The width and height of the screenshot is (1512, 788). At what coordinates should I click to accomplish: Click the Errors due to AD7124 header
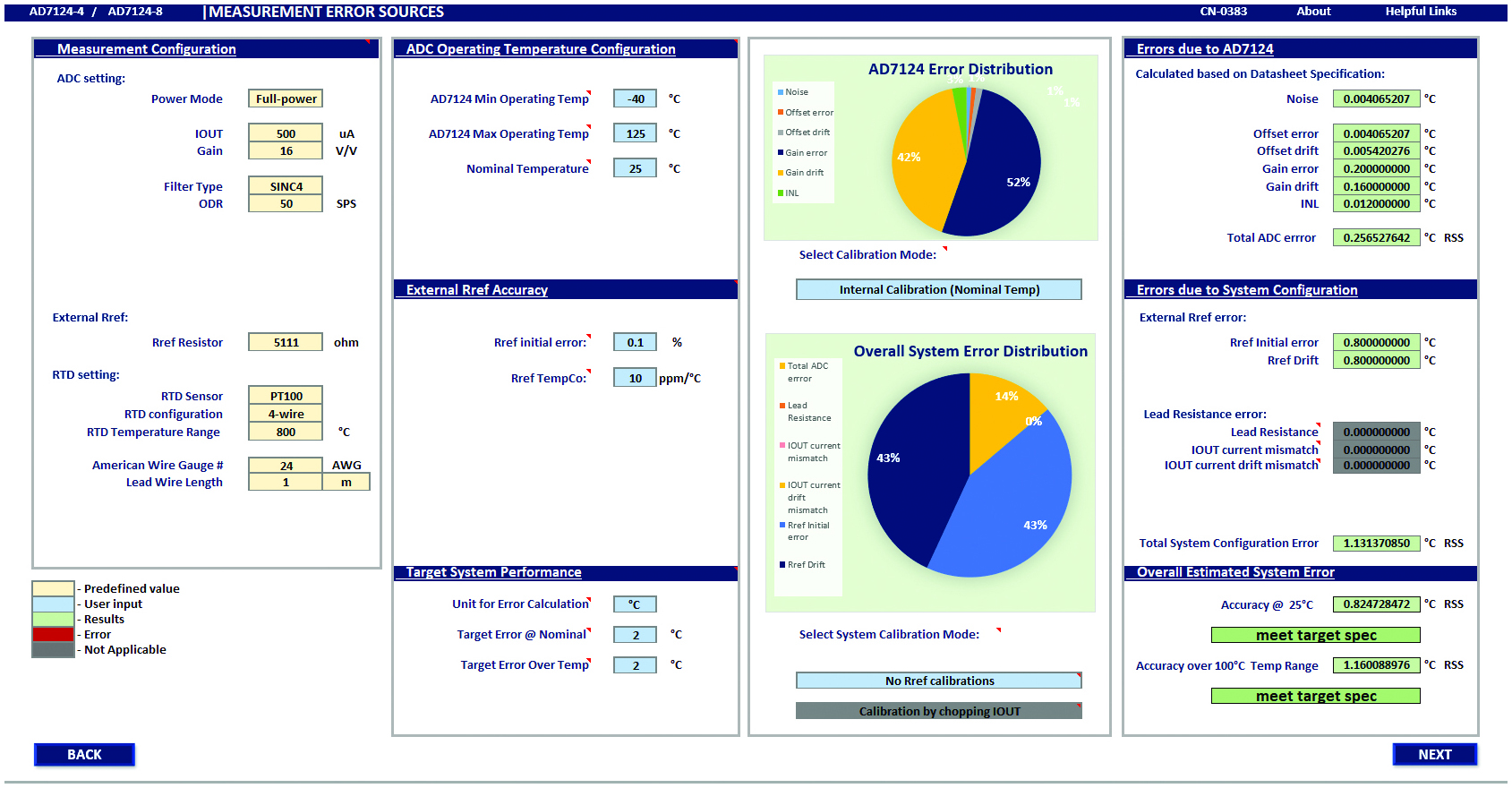pos(1301,49)
